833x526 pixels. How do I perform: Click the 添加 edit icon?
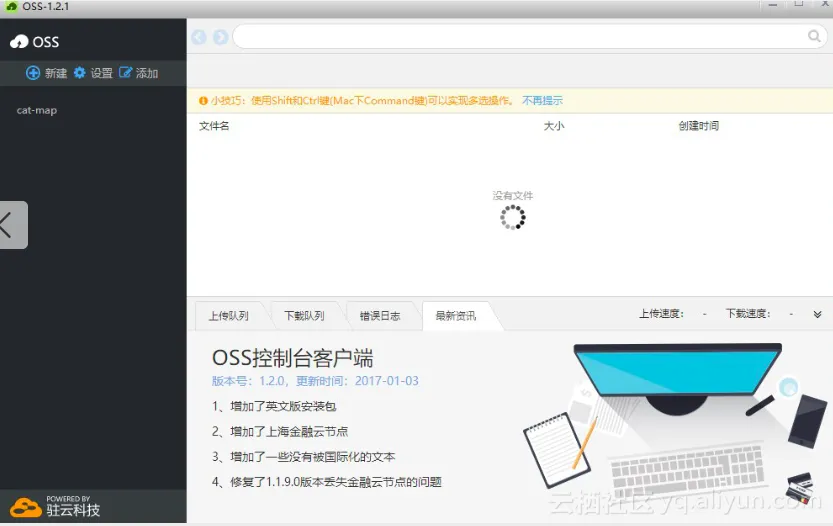(x=125, y=72)
